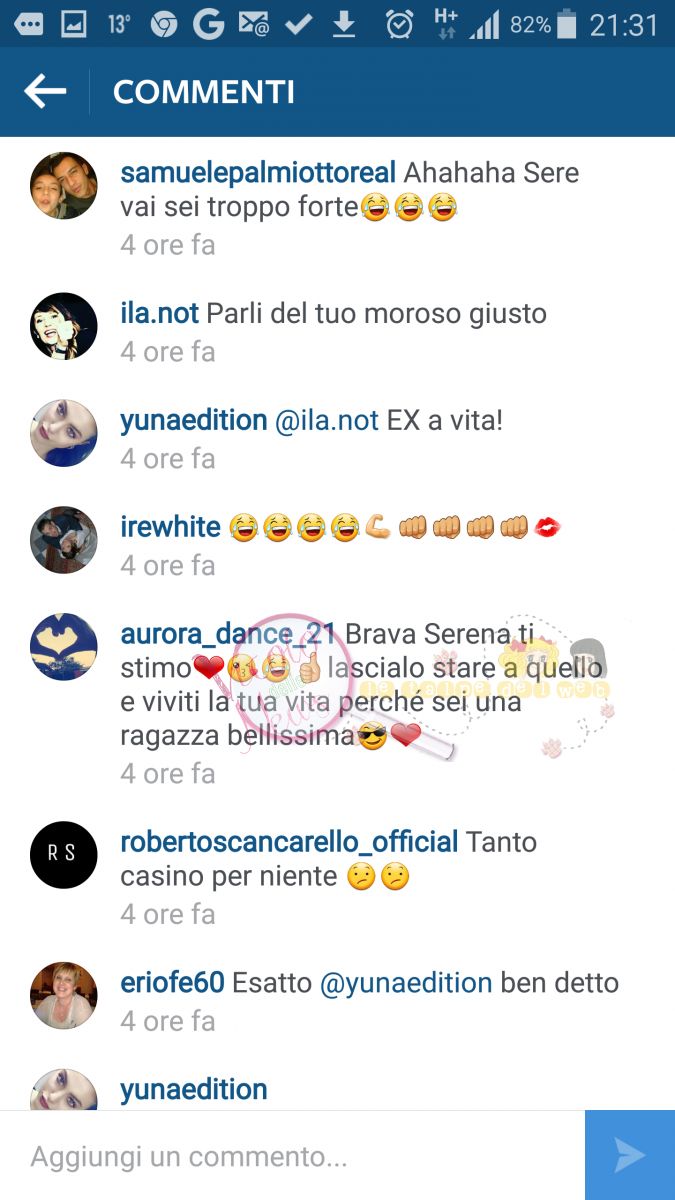The width and height of the screenshot is (675, 1200).
Task: Tap the @ila.not mention in yunaedition's reply
Action: pos(327,420)
